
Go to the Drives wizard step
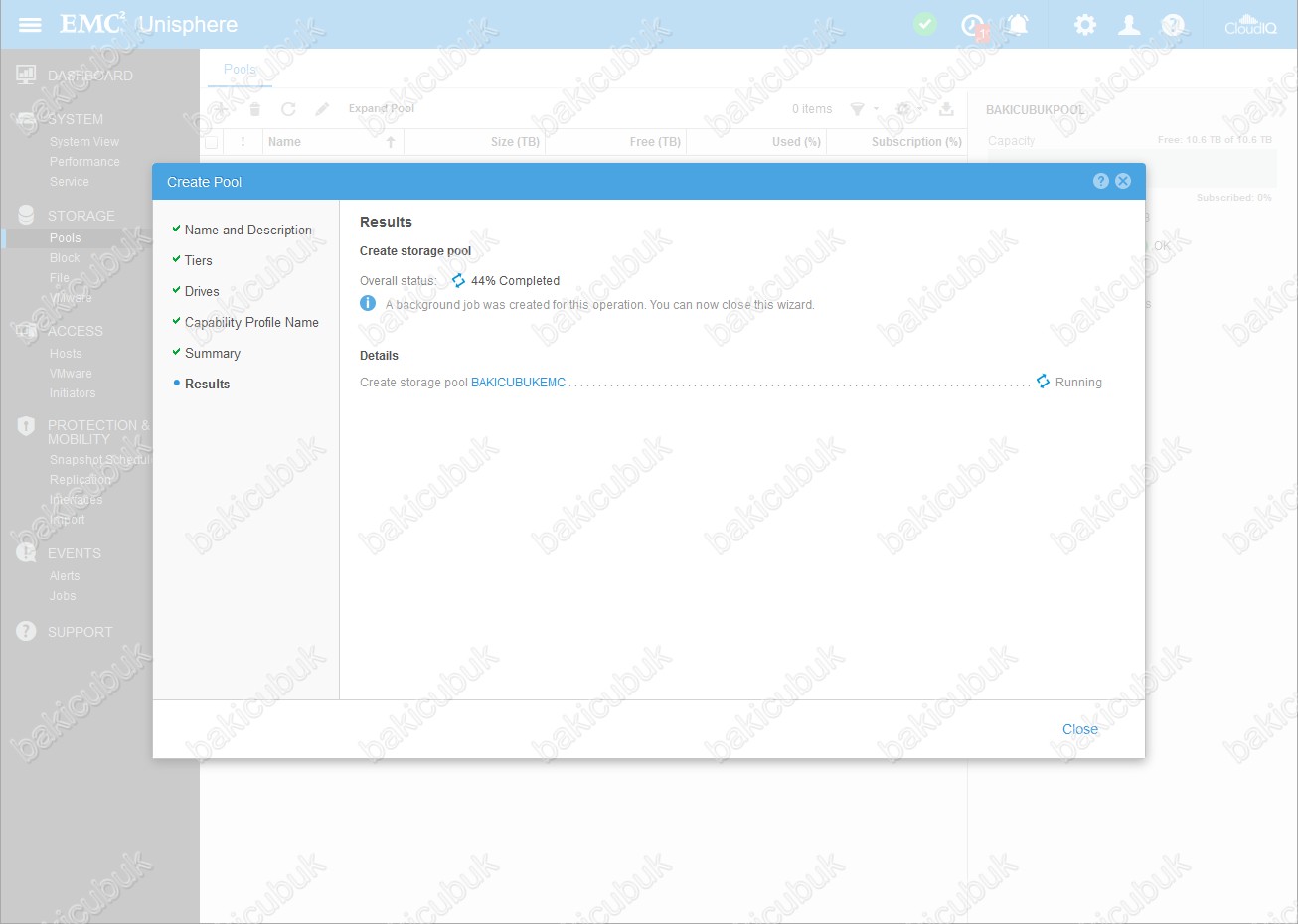click(202, 291)
